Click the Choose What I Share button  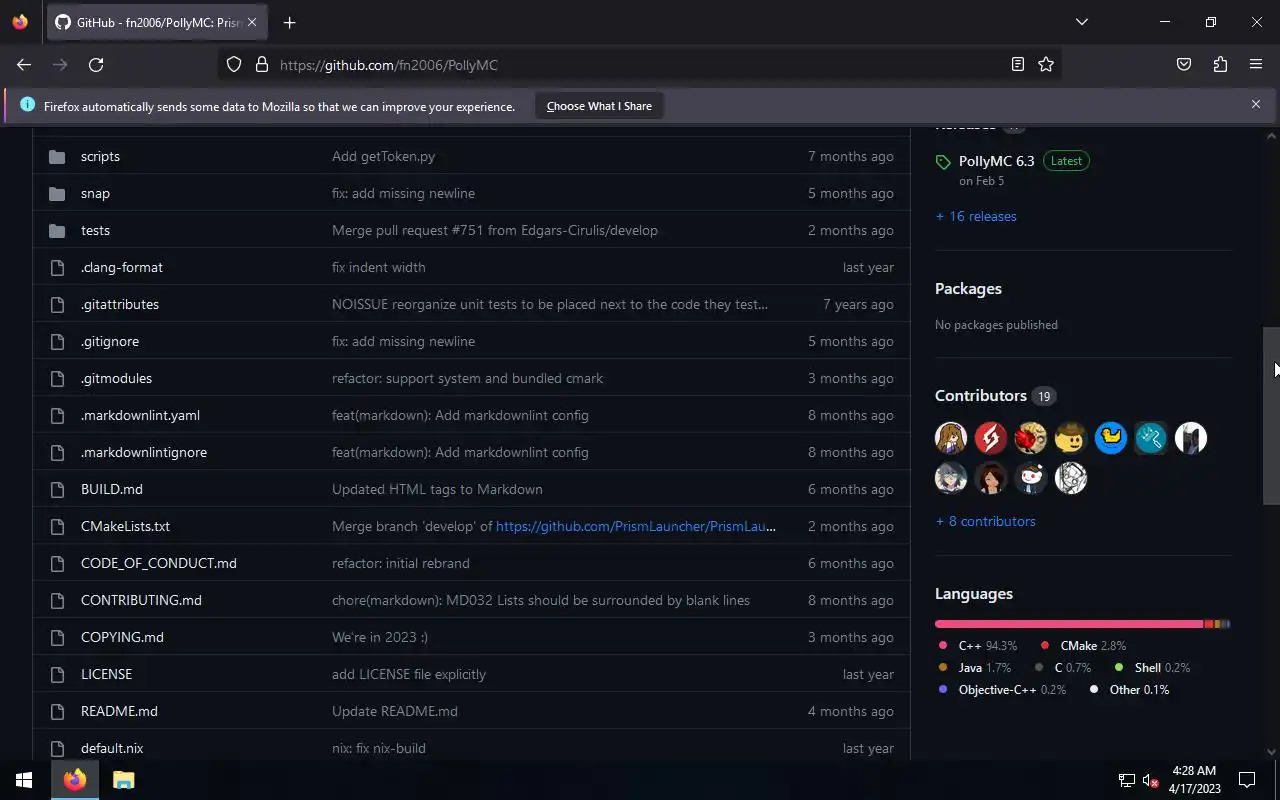click(x=599, y=106)
